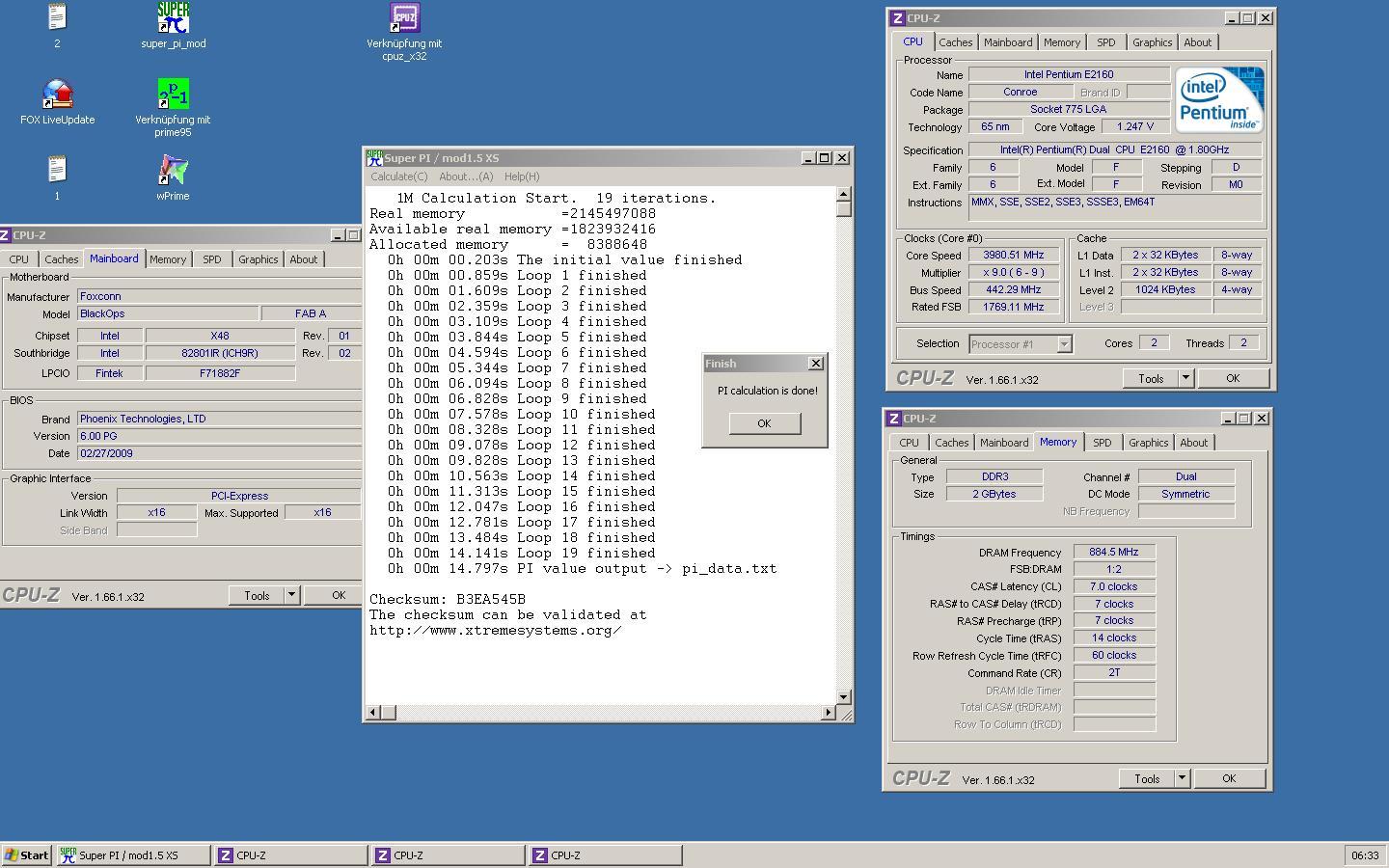The height and width of the screenshot is (868, 1389).
Task: Open Memory tab in Mainboard CPU-Z window
Action: point(168,259)
